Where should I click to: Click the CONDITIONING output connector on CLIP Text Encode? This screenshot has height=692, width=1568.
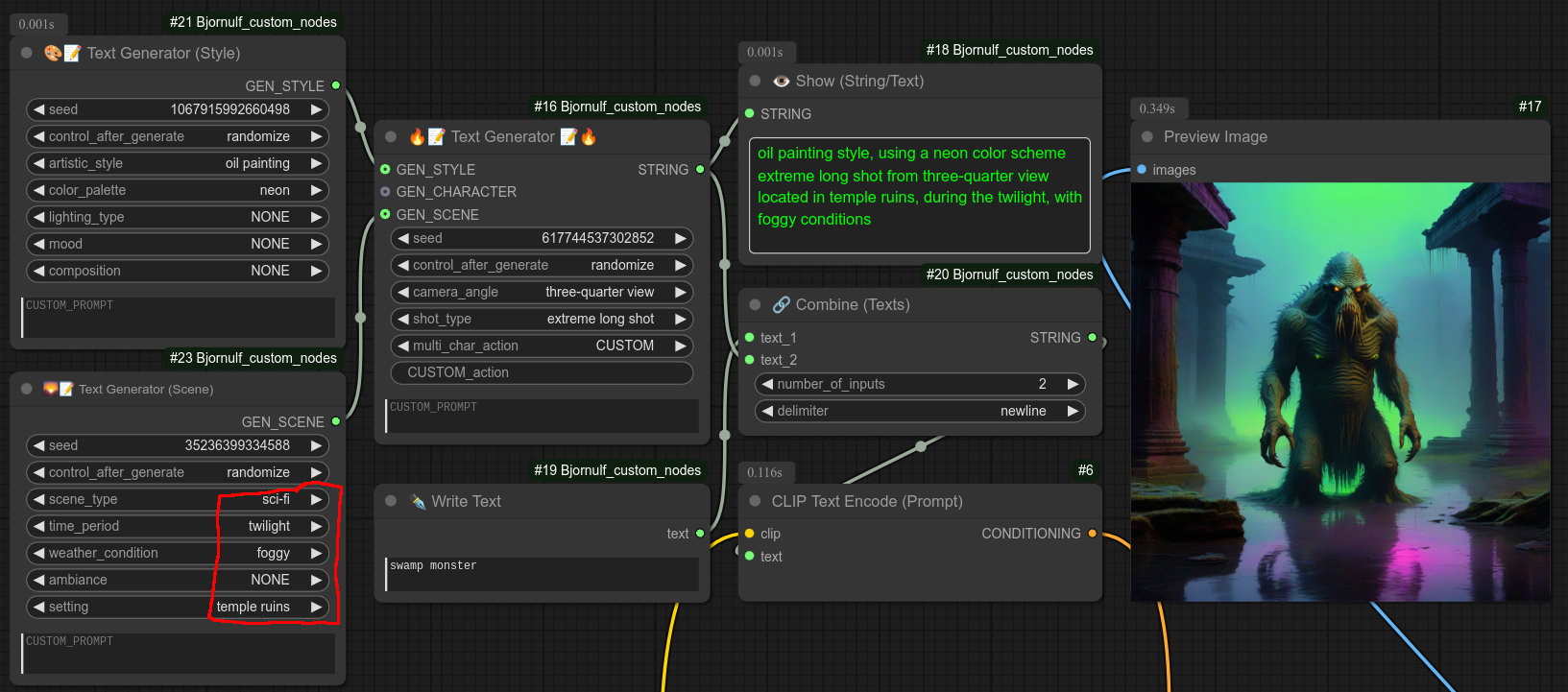(1092, 534)
